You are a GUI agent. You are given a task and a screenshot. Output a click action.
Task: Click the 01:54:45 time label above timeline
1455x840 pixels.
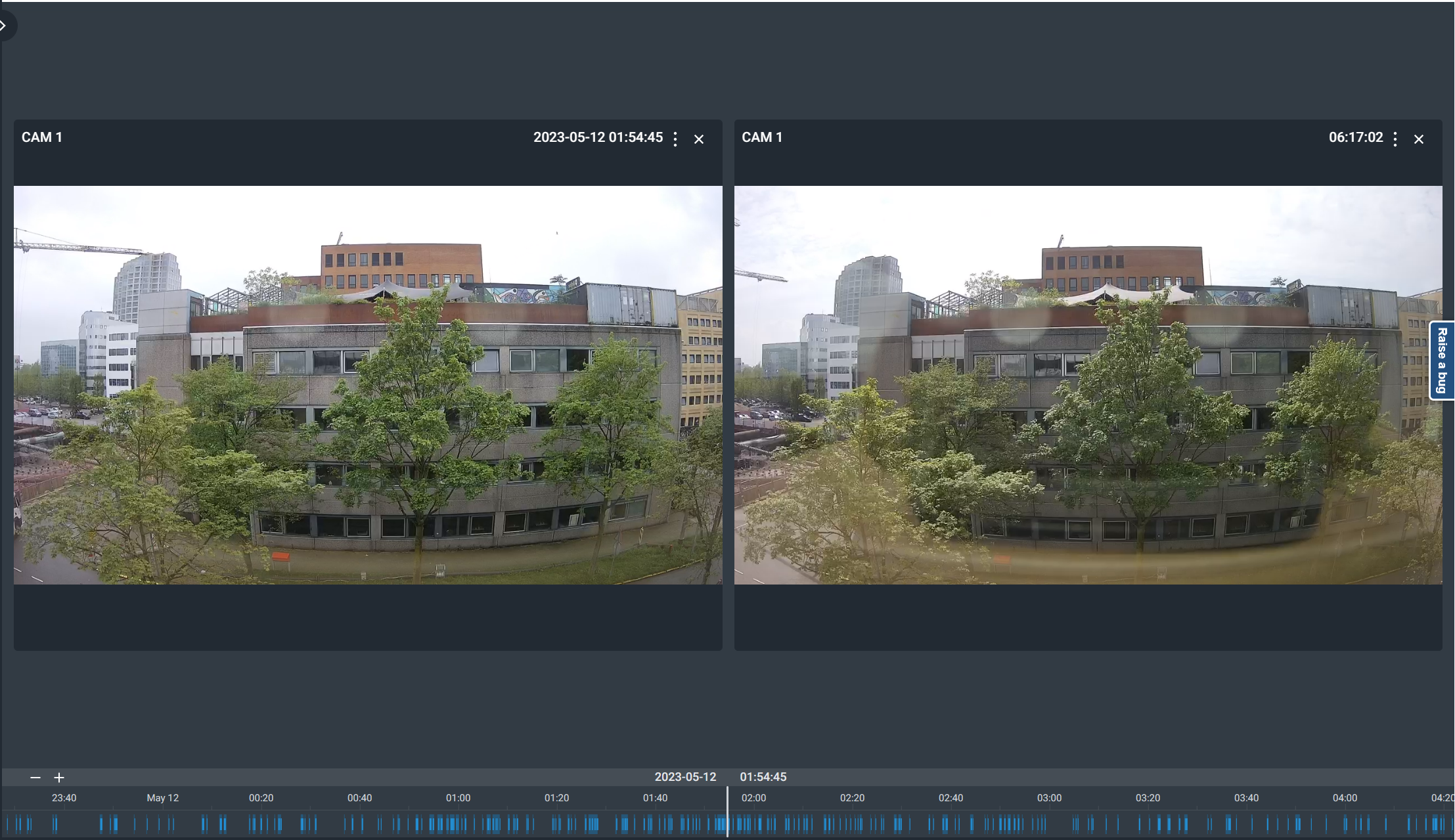coord(763,777)
